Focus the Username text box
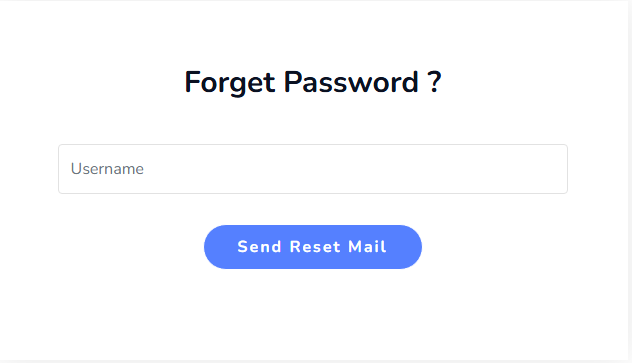The height and width of the screenshot is (363, 632). (x=313, y=169)
